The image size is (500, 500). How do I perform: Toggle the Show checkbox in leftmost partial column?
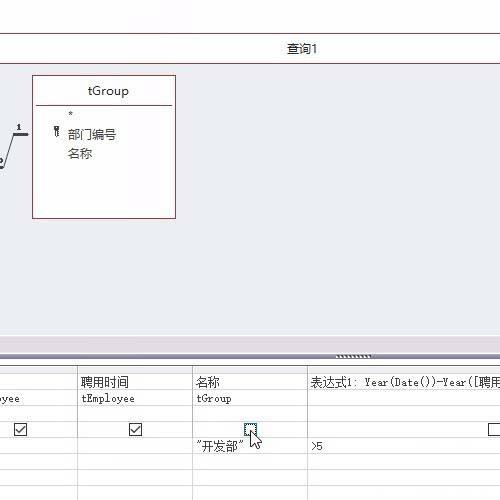click(x=20, y=430)
